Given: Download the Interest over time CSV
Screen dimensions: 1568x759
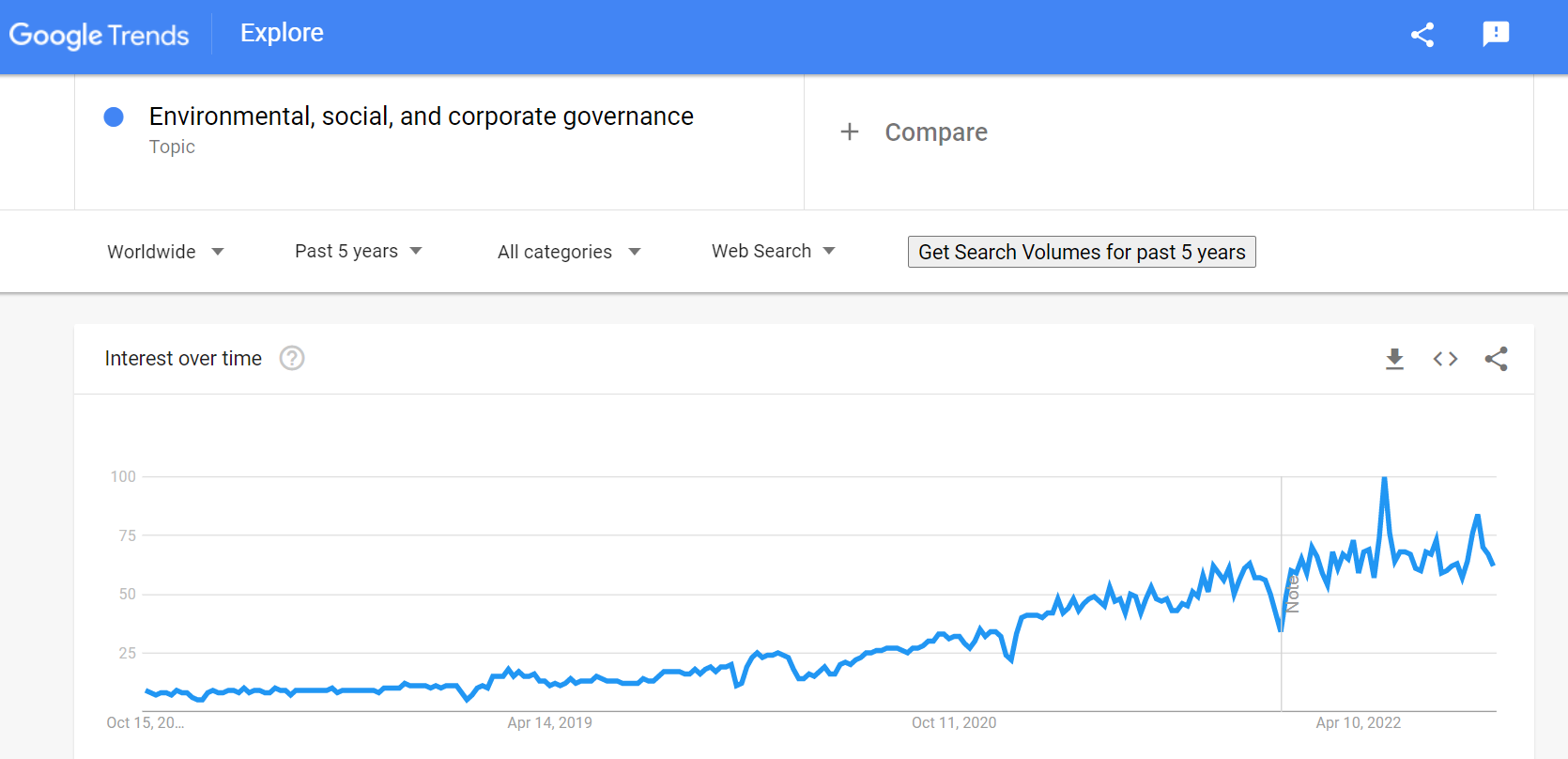Looking at the screenshot, I should coord(1394,359).
